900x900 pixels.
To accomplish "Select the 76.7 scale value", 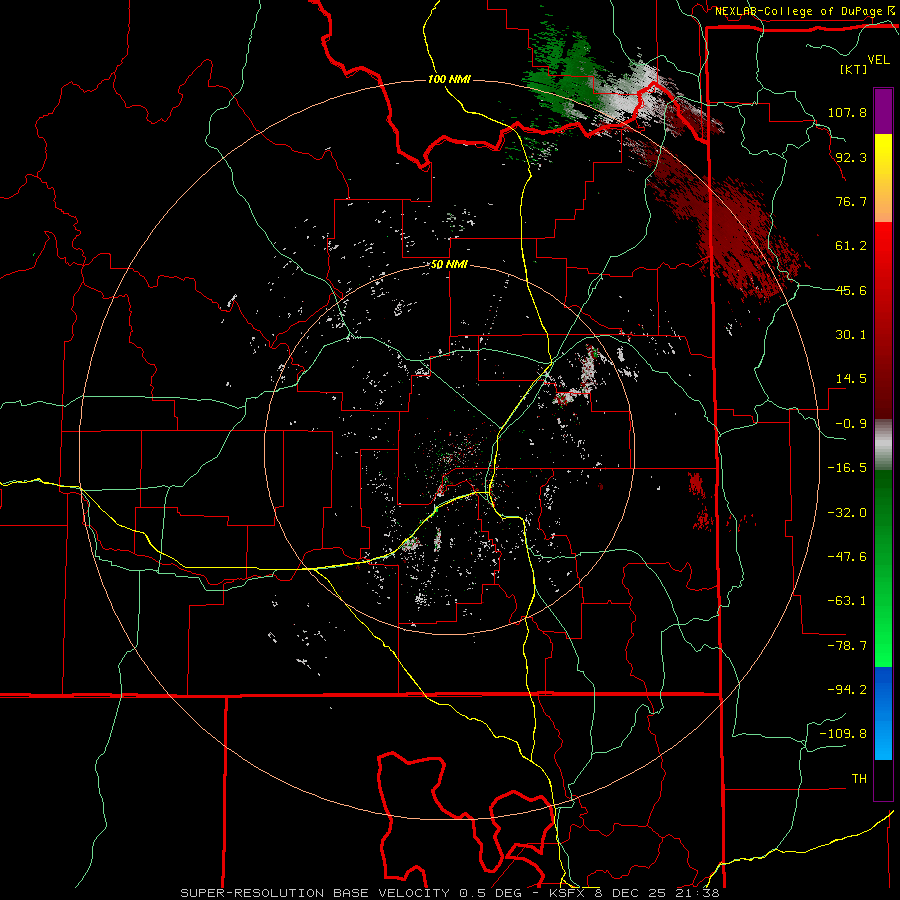I will (851, 201).
